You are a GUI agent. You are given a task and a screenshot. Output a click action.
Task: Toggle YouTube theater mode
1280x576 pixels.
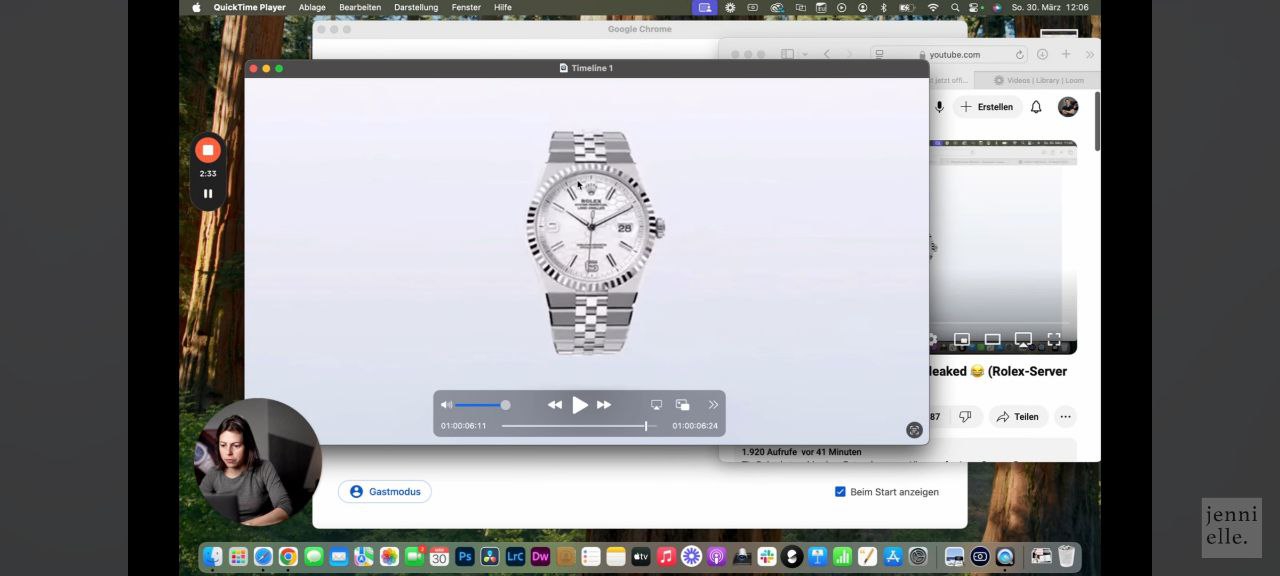point(993,340)
